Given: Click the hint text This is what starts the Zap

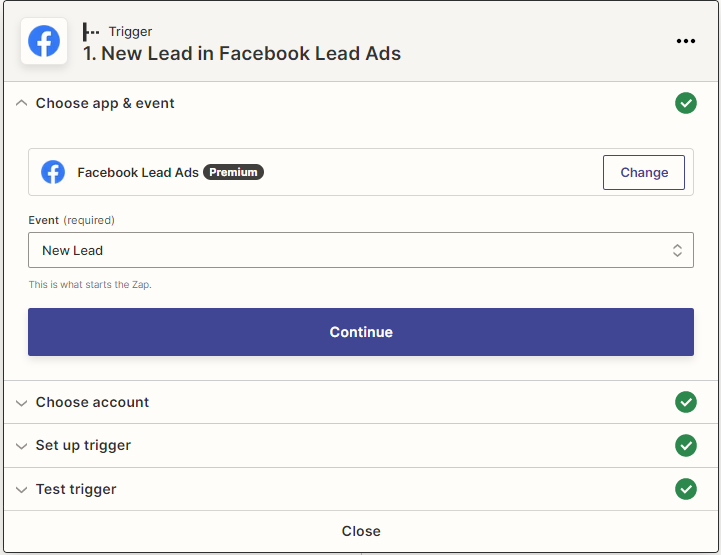Looking at the screenshot, I should 90,285.
